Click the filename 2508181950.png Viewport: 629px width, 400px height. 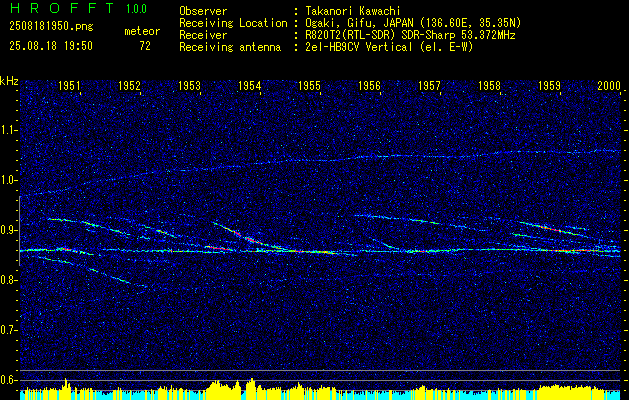coord(51,27)
